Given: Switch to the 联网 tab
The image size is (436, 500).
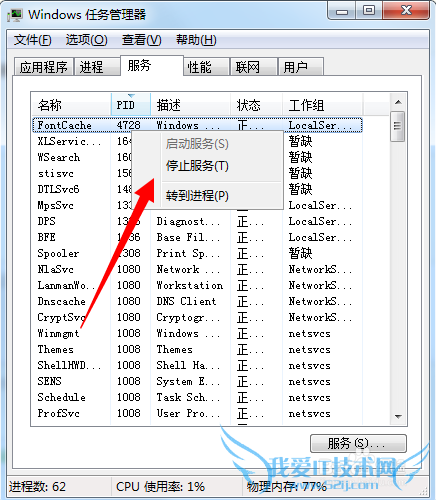Looking at the screenshot, I should point(254,67).
